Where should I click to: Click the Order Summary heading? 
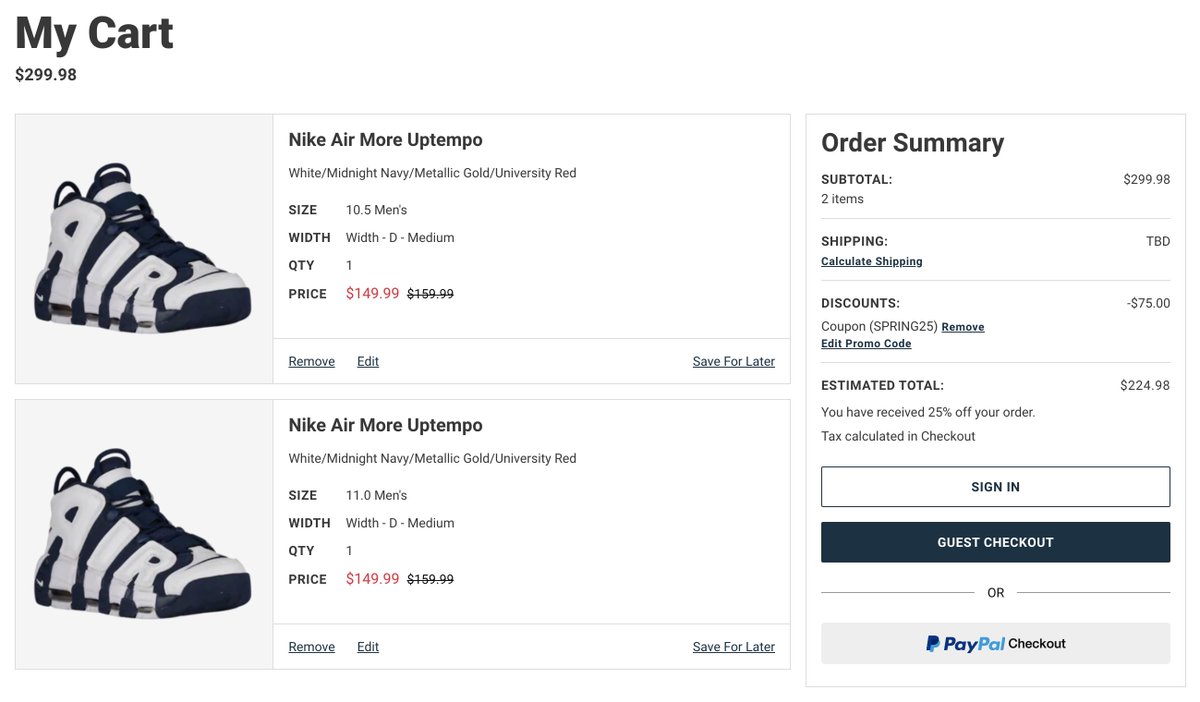912,143
